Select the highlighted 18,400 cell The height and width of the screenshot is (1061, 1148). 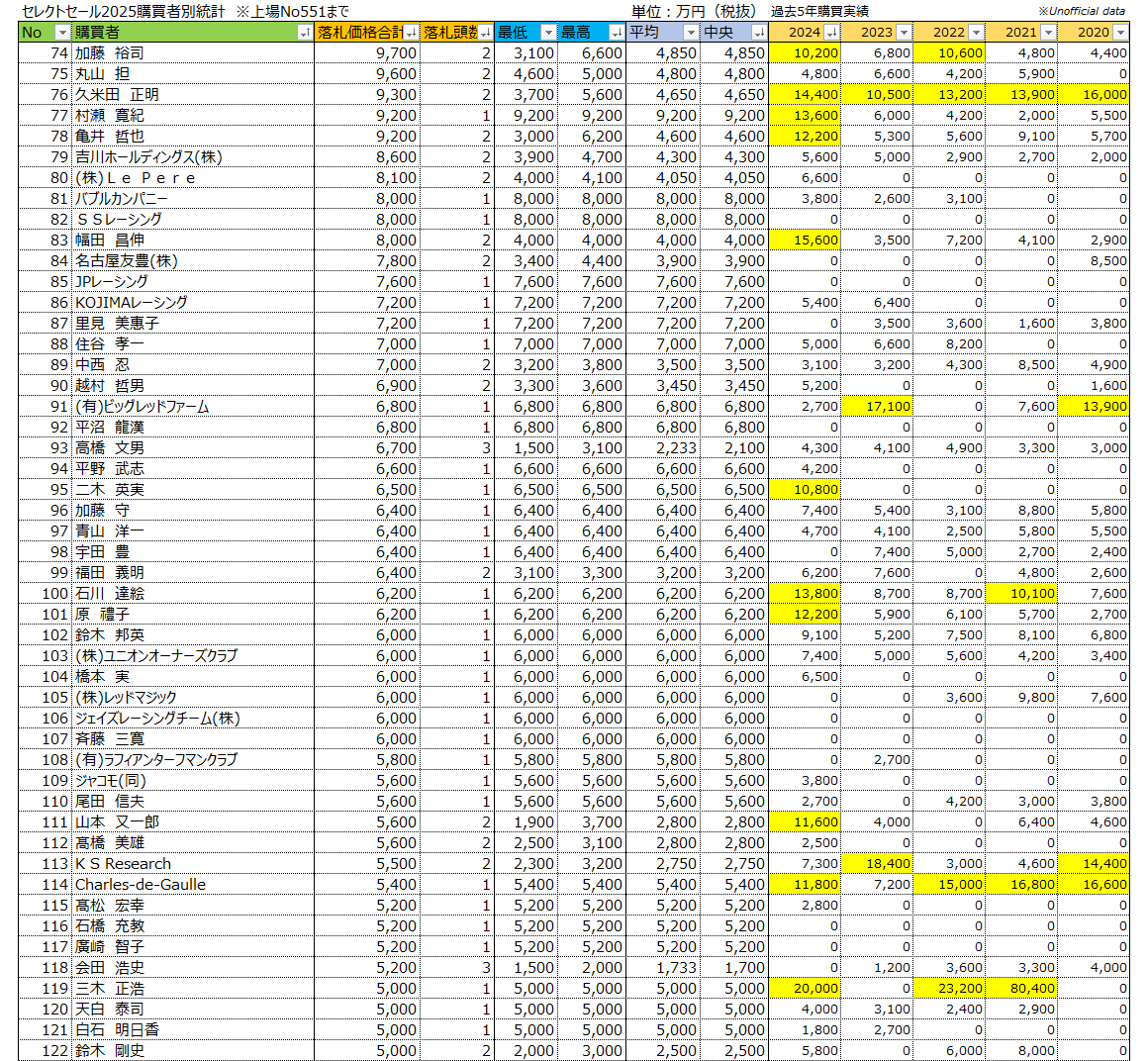point(877,864)
